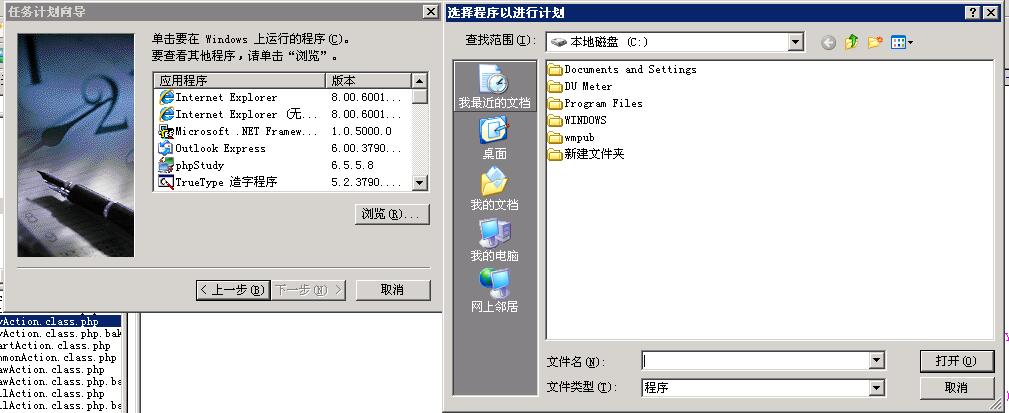Open the wmpub folder
The height and width of the screenshot is (413, 1009).
(571, 137)
